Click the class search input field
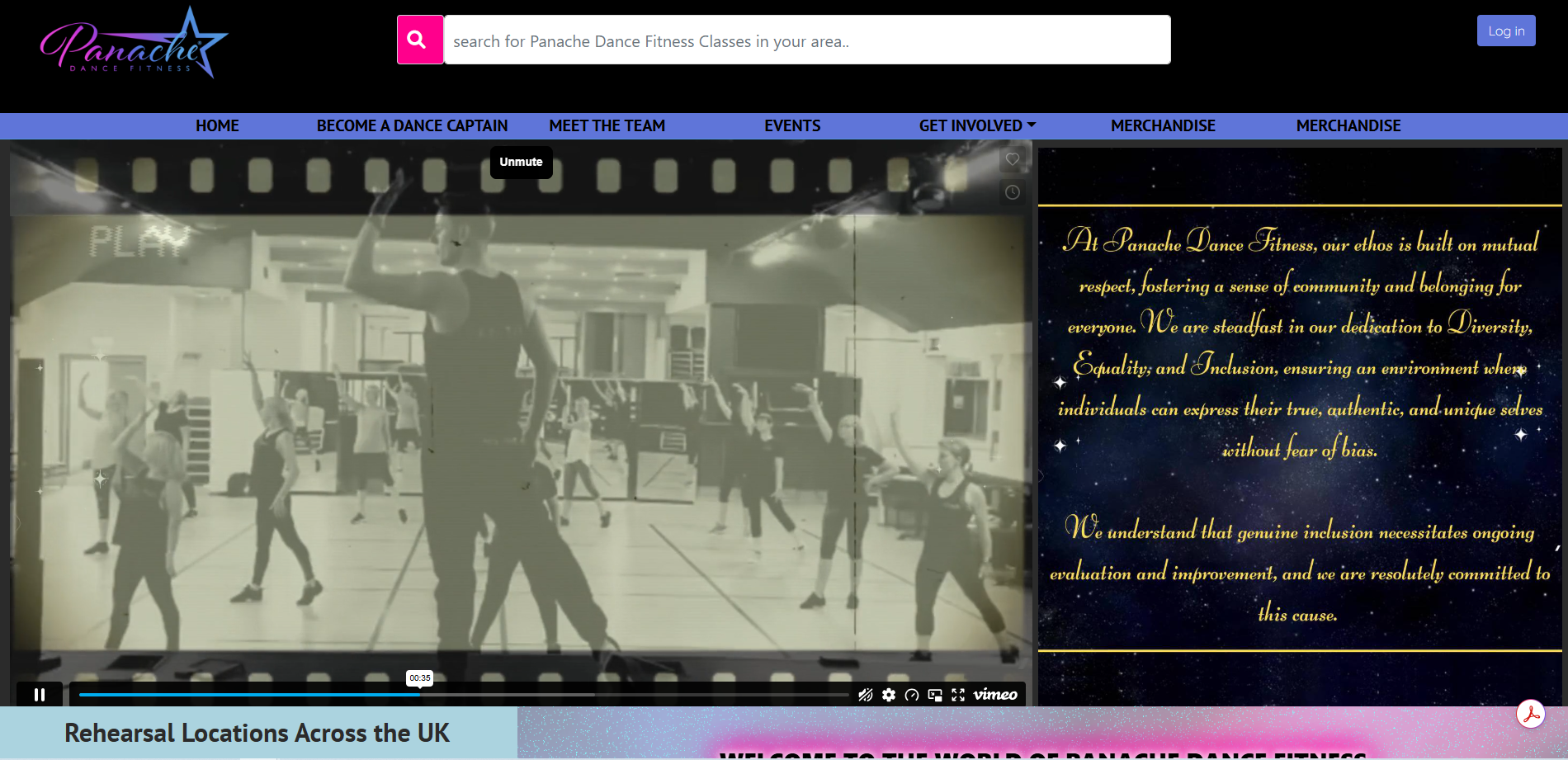The width and height of the screenshot is (1568, 760). [x=807, y=40]
